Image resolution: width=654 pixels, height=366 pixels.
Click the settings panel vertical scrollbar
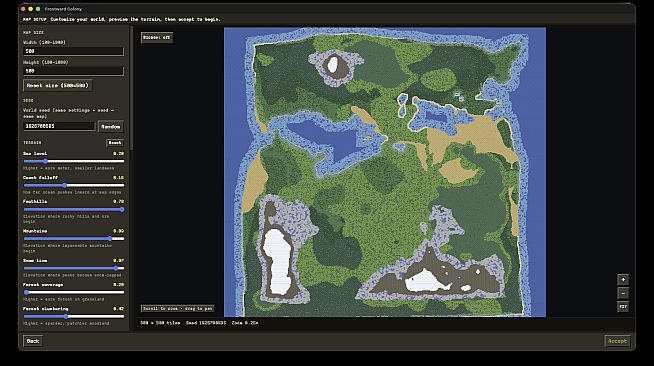point(132,88)
